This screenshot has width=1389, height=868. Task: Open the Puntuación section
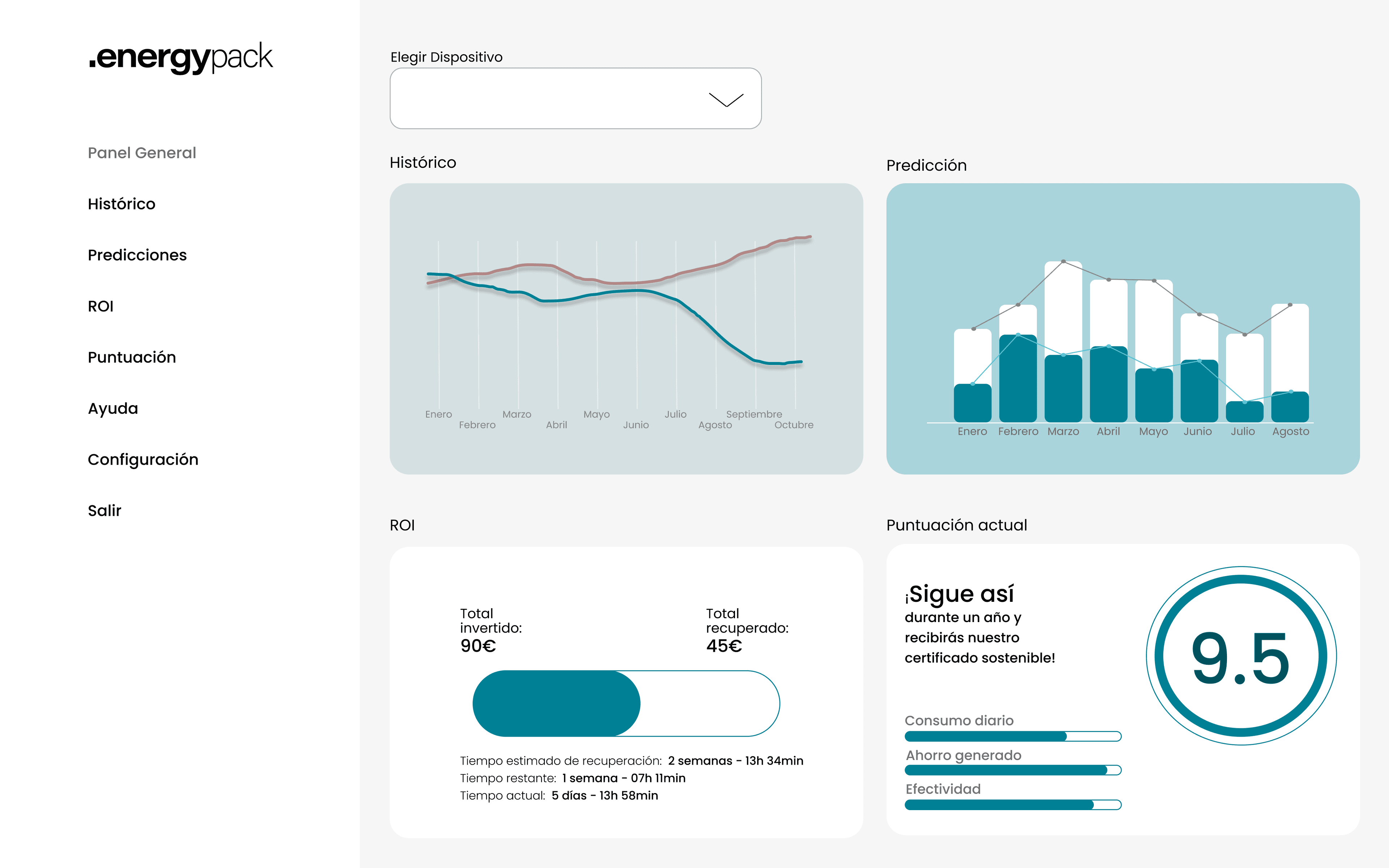(132, 357)
